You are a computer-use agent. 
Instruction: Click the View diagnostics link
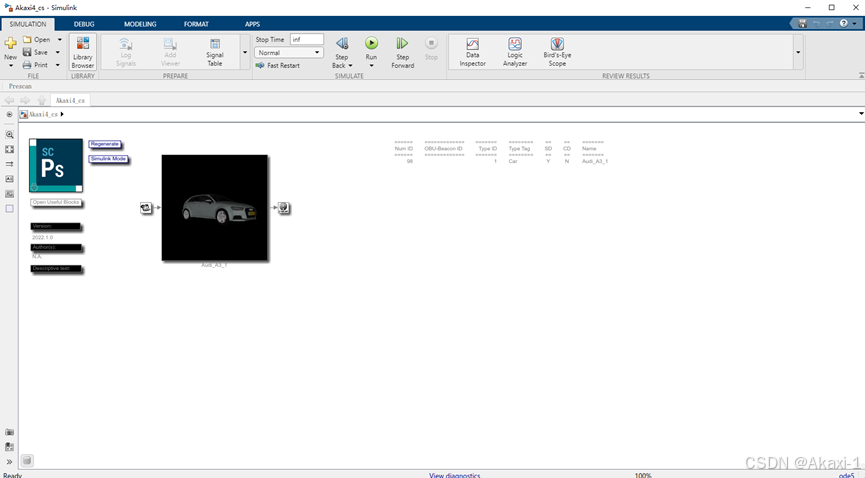click(455, 475)
